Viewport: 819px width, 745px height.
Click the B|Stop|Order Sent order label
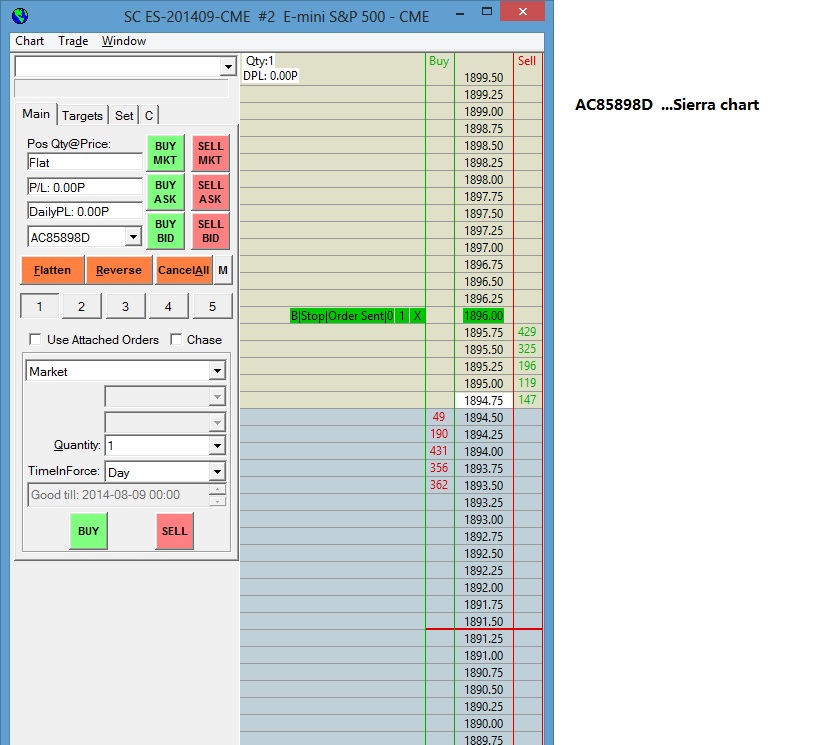click(342, 316)
